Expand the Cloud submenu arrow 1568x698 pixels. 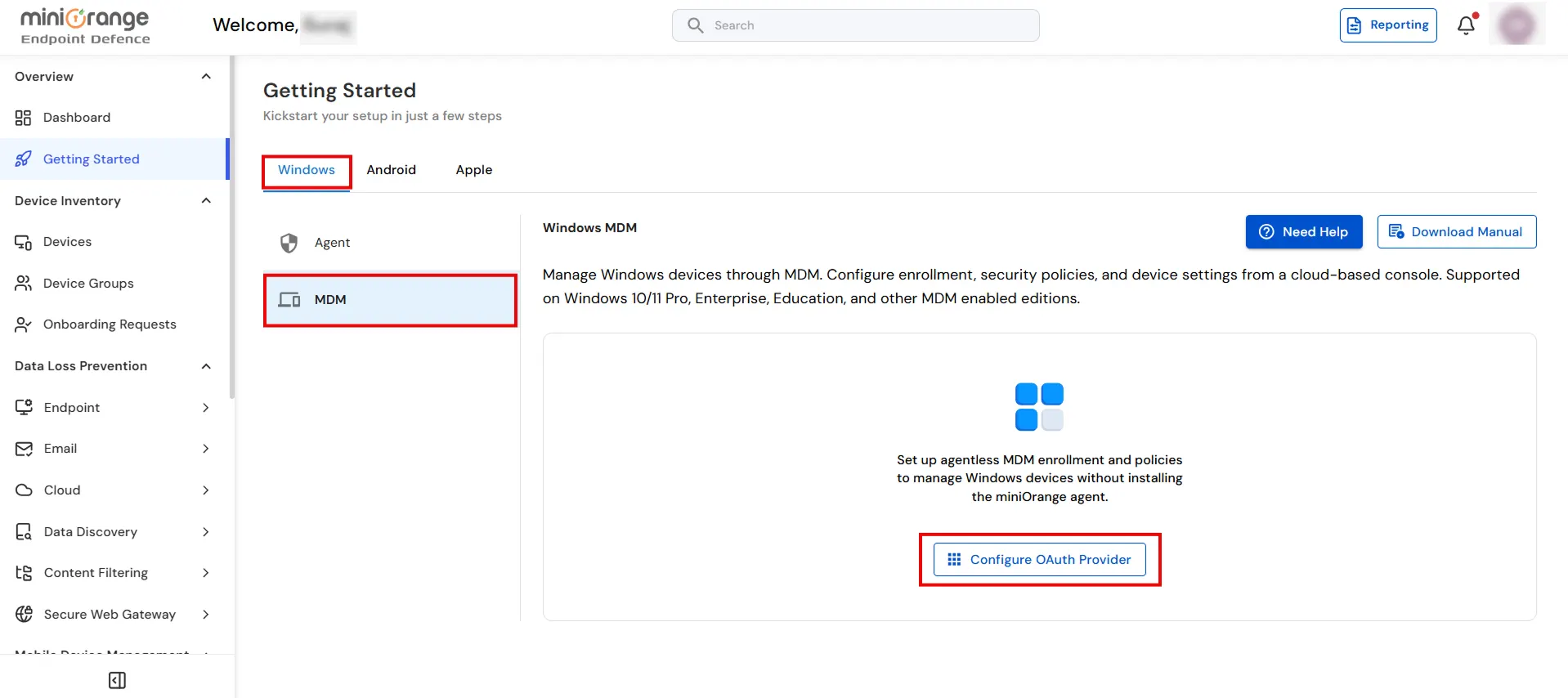pyautogui.click(x=205, y=490)
